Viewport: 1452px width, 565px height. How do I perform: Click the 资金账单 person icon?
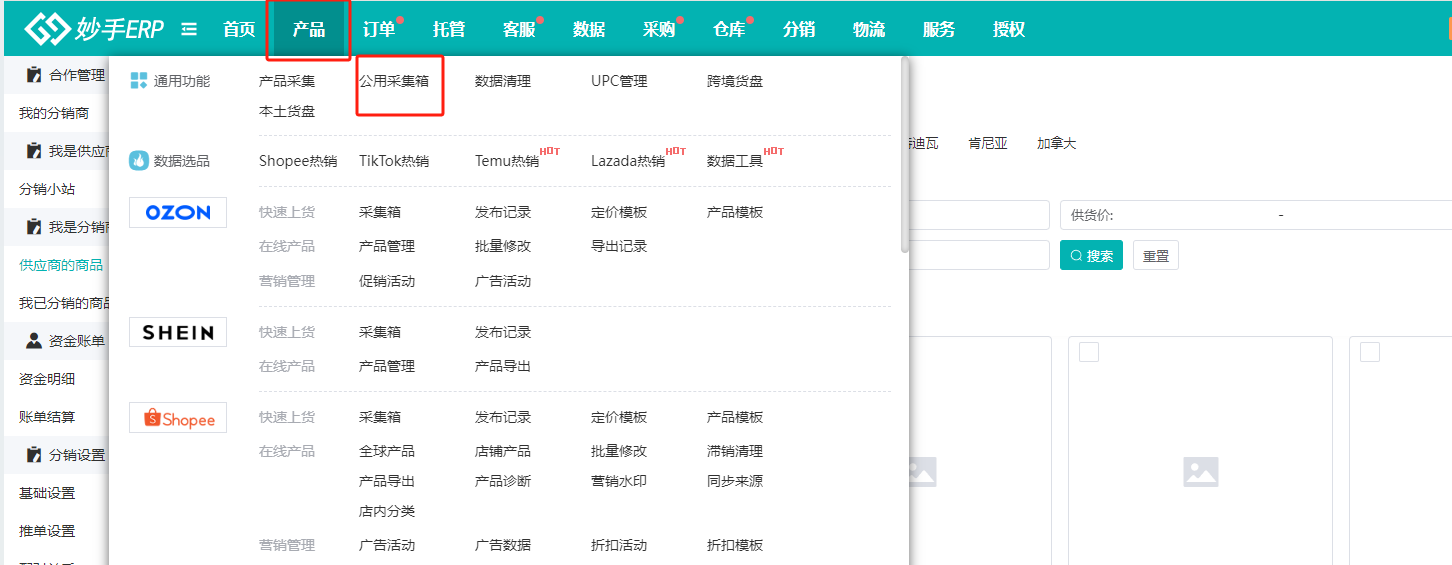pyautogui.click(x=34, y=341)
